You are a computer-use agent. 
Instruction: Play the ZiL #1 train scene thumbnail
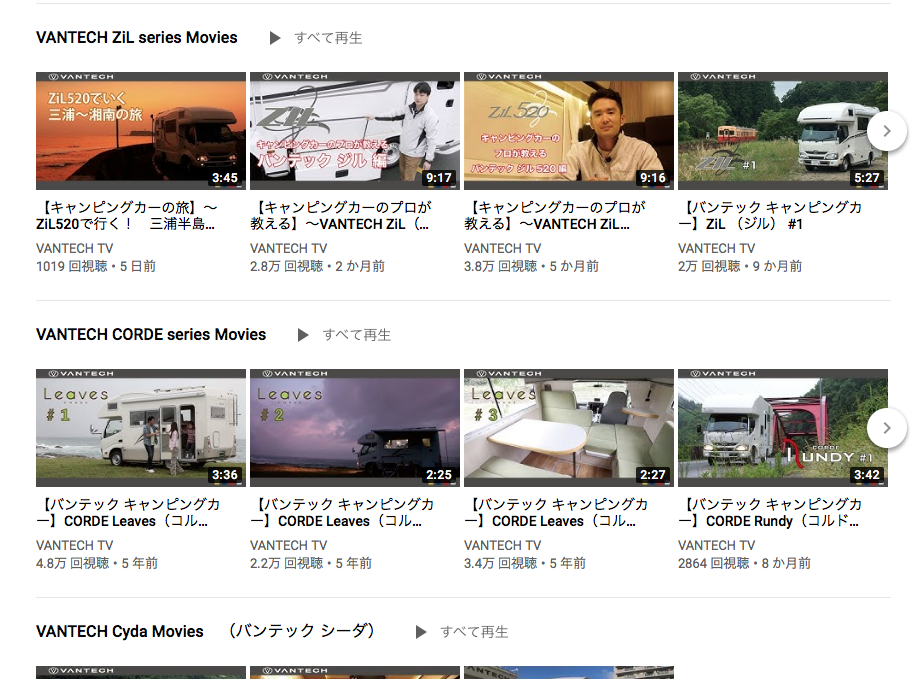tap(783, 131)
